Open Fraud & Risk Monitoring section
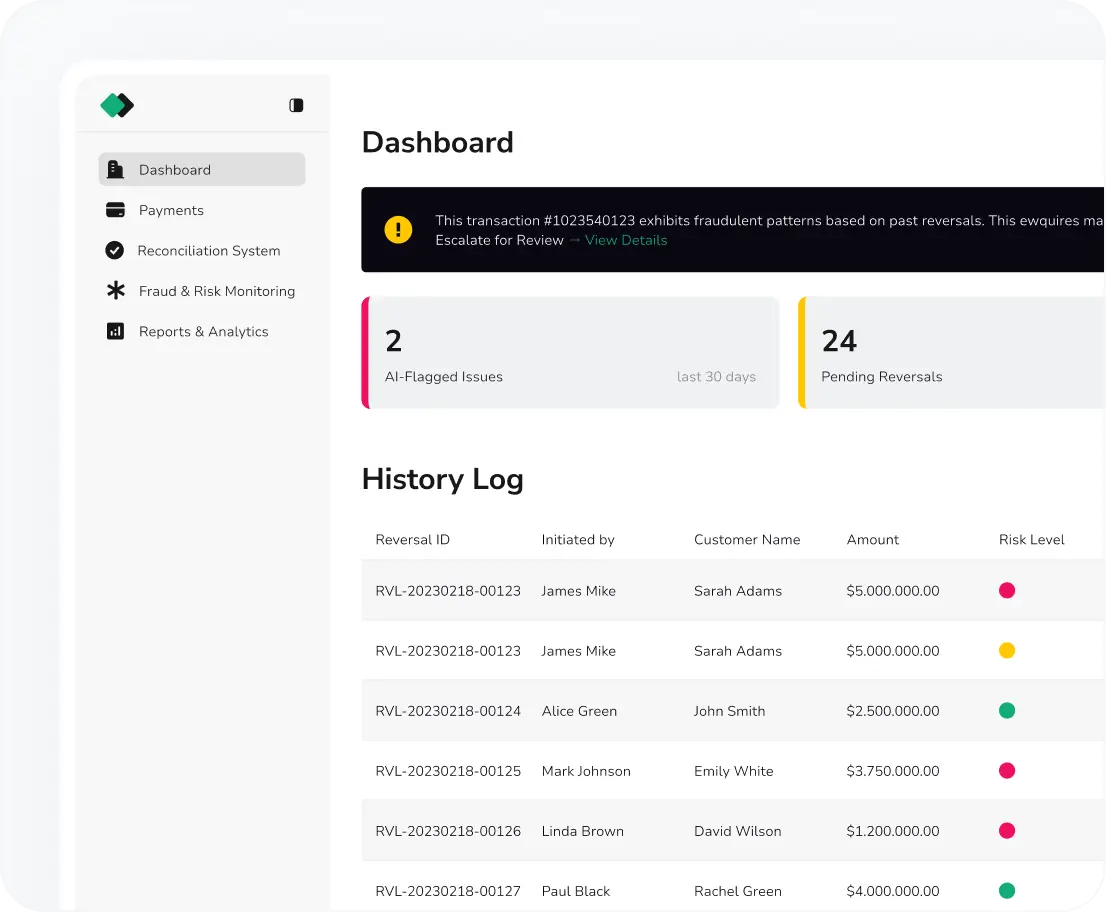Image resolution: width=1106 pixels, height=912 pixels. [x=216, y=291]
